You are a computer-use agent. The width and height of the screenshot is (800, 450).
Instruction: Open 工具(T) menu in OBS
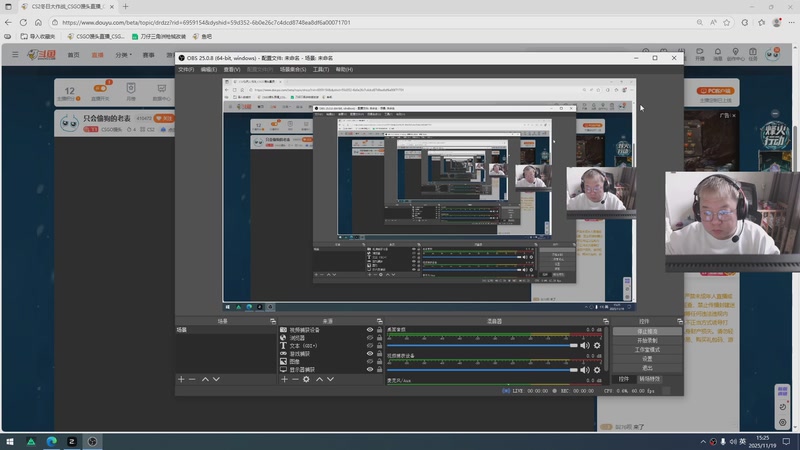[321, 69]
